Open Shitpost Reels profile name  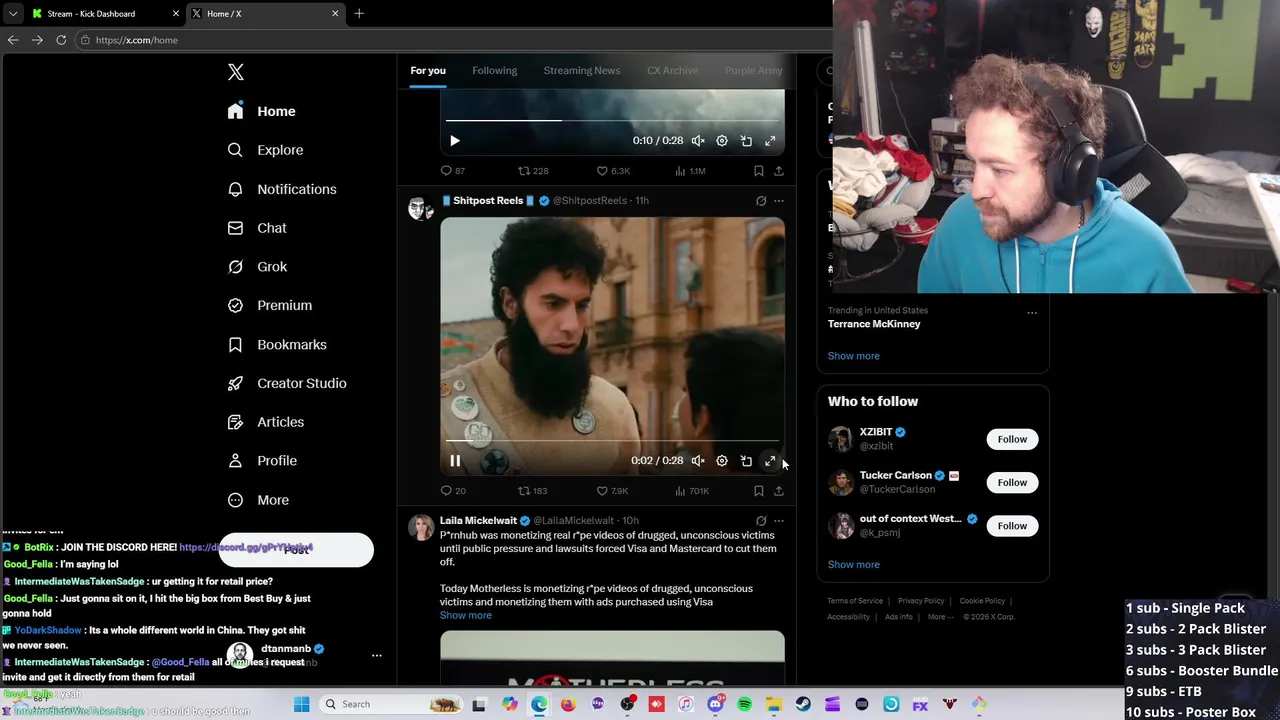(488, 201)
